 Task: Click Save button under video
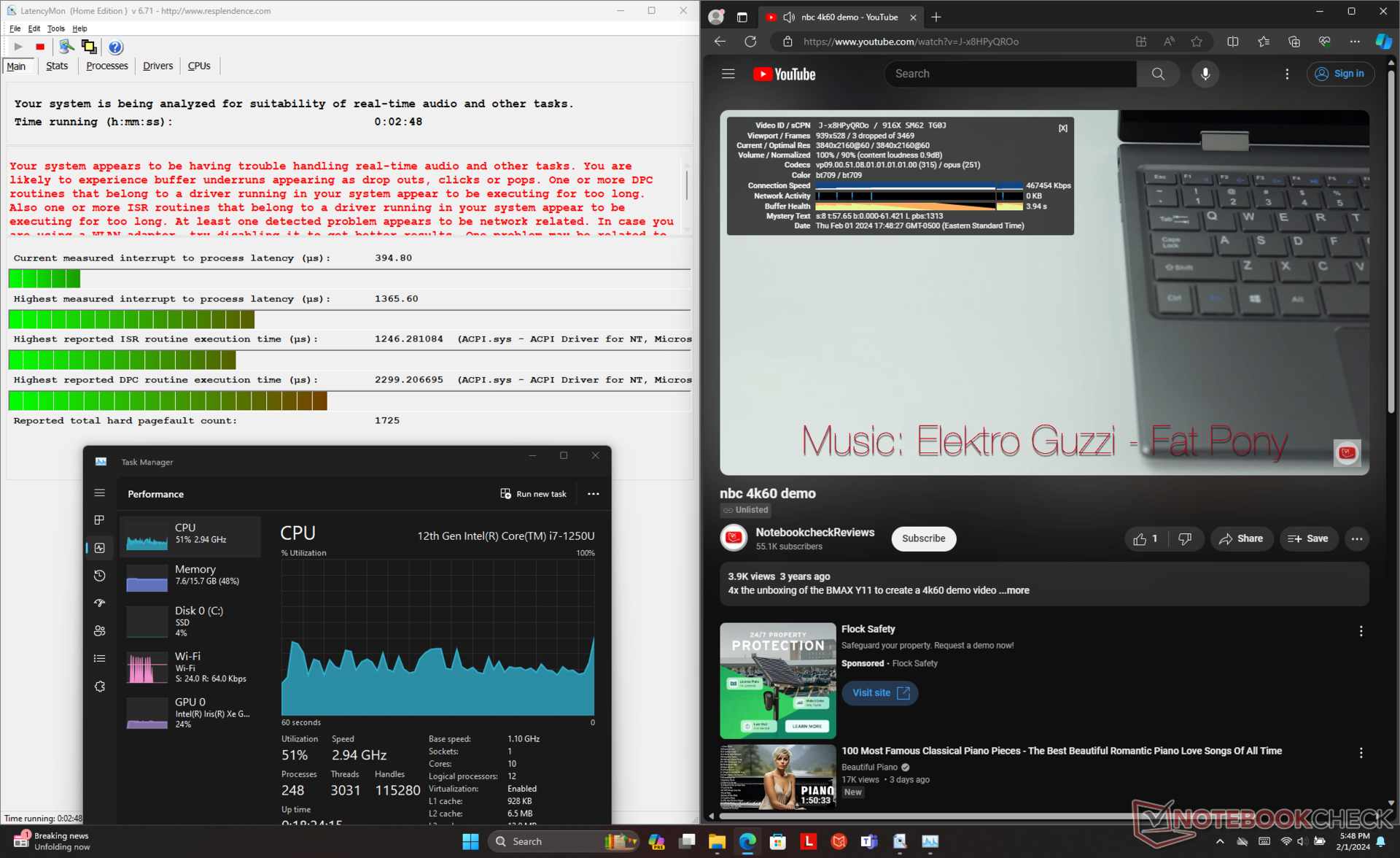(x=1308, y=538)
